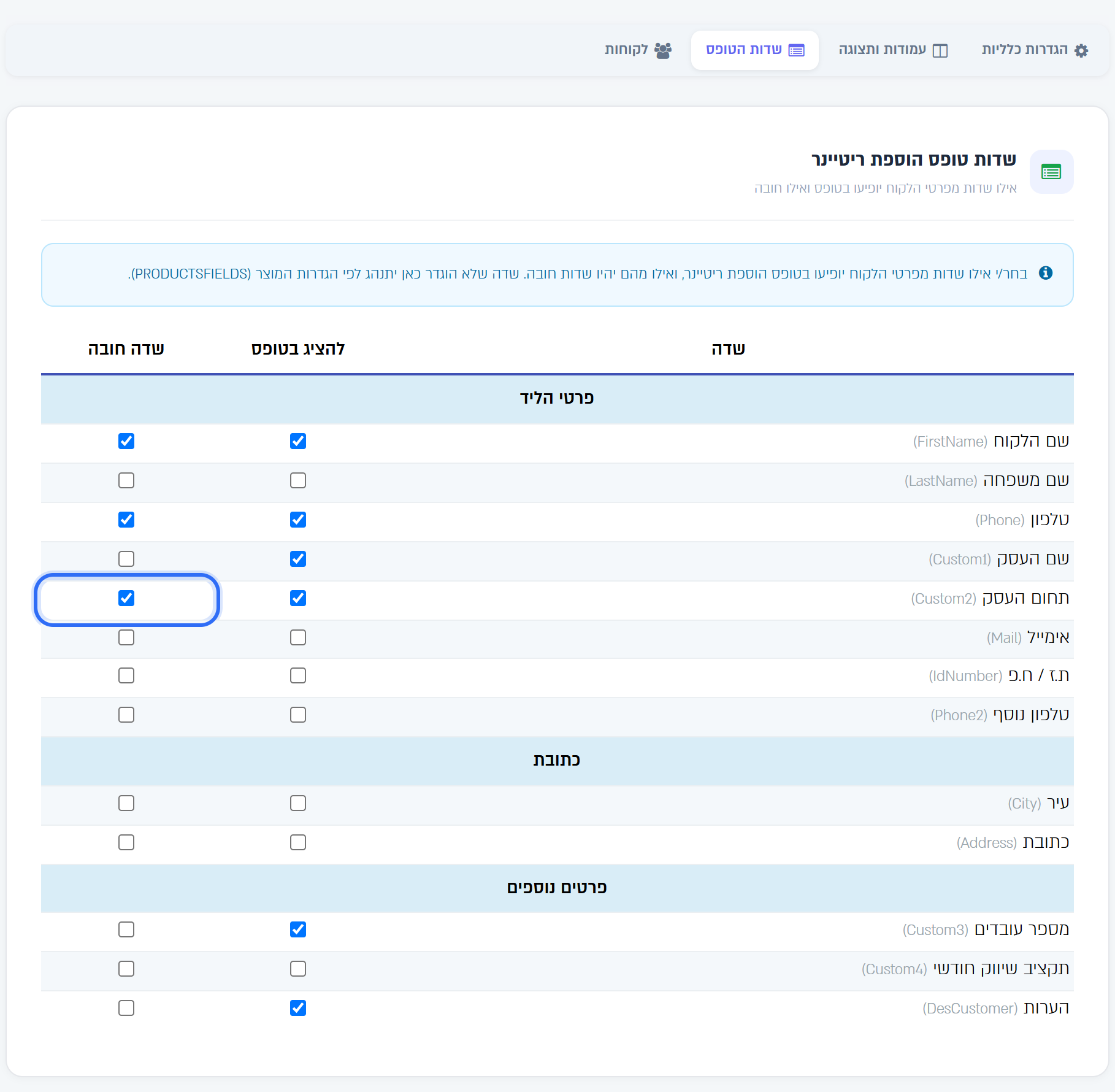This screenshot has height=1092, width=1115.
Task: Mark DesCustomer as required field
Action: click(126, 1008)
